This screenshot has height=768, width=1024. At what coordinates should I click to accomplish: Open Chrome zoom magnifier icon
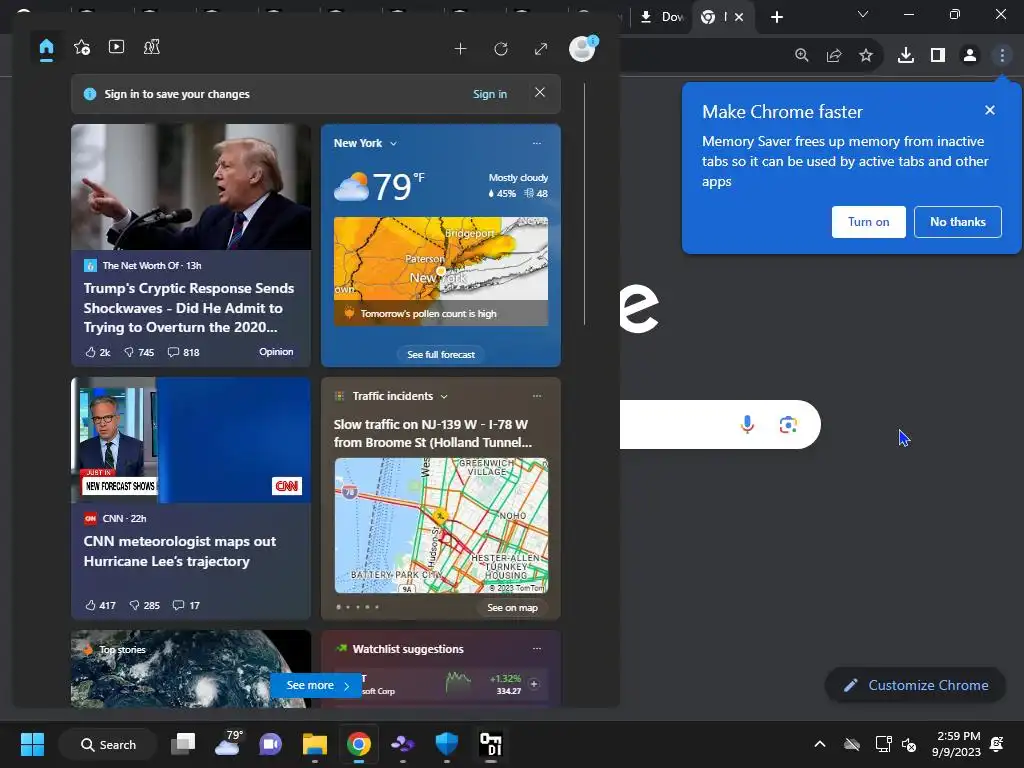(x=802, y=56)
